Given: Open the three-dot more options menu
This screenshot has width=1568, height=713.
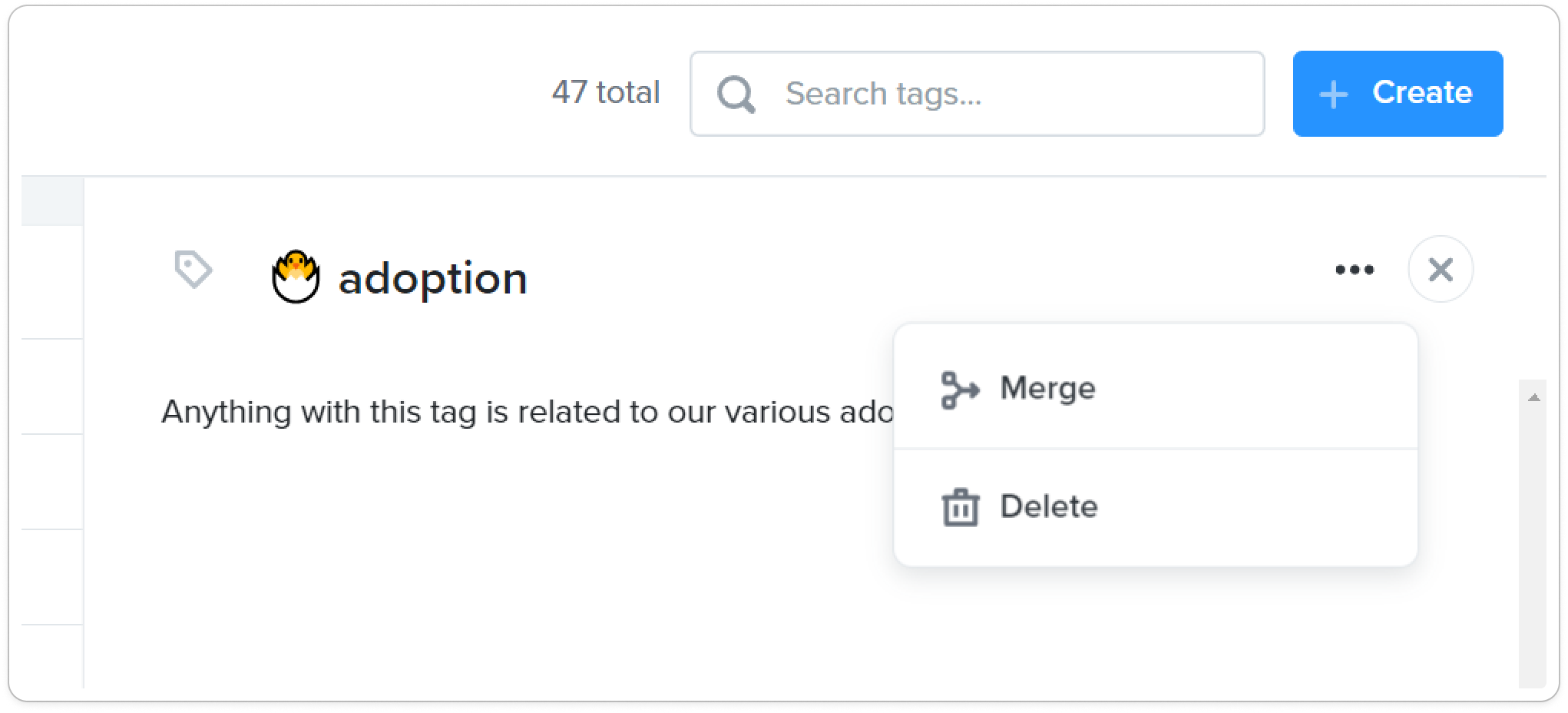Looking at the screenshot, I should coord(1355,270).
